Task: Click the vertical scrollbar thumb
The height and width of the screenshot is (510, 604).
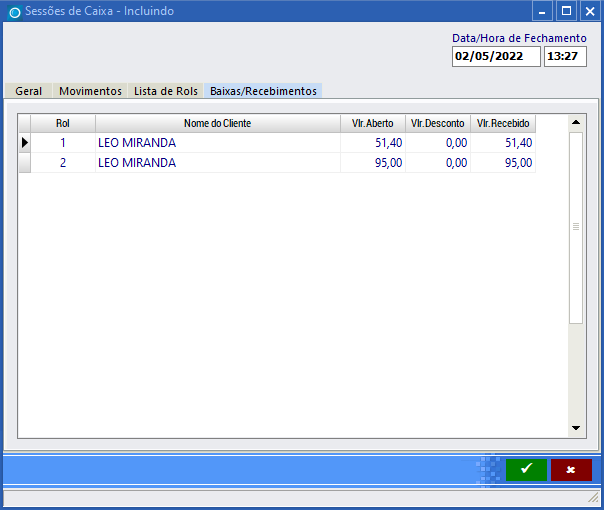Action: click(x=575, y=227)
